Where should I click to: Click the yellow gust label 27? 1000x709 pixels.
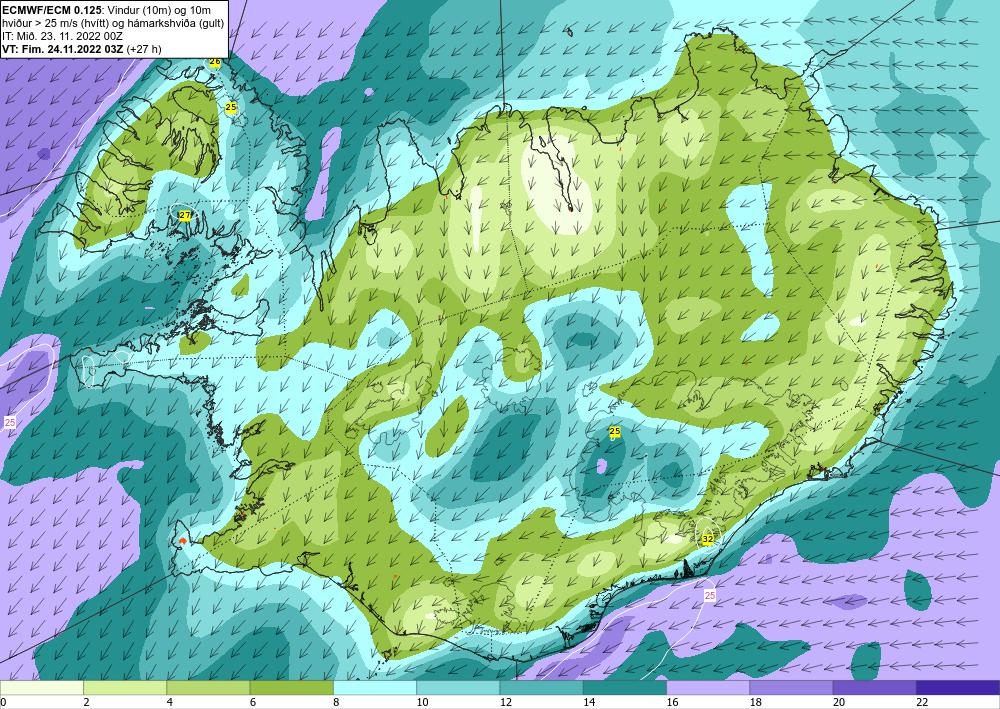coord(185,216)
